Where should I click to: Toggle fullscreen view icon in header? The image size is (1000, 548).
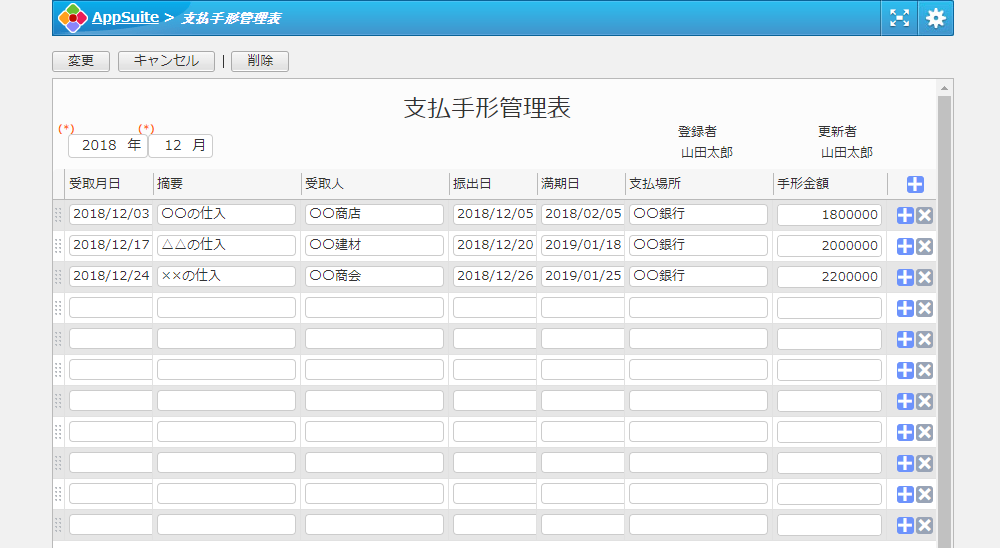click(900, 18)
